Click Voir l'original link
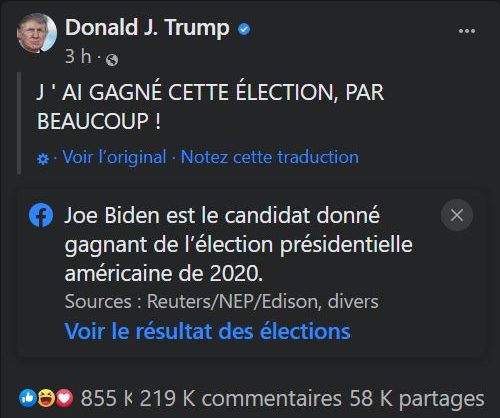Image resolution: width=500 pixels, height=418 pixels. [x=114, y=157]
